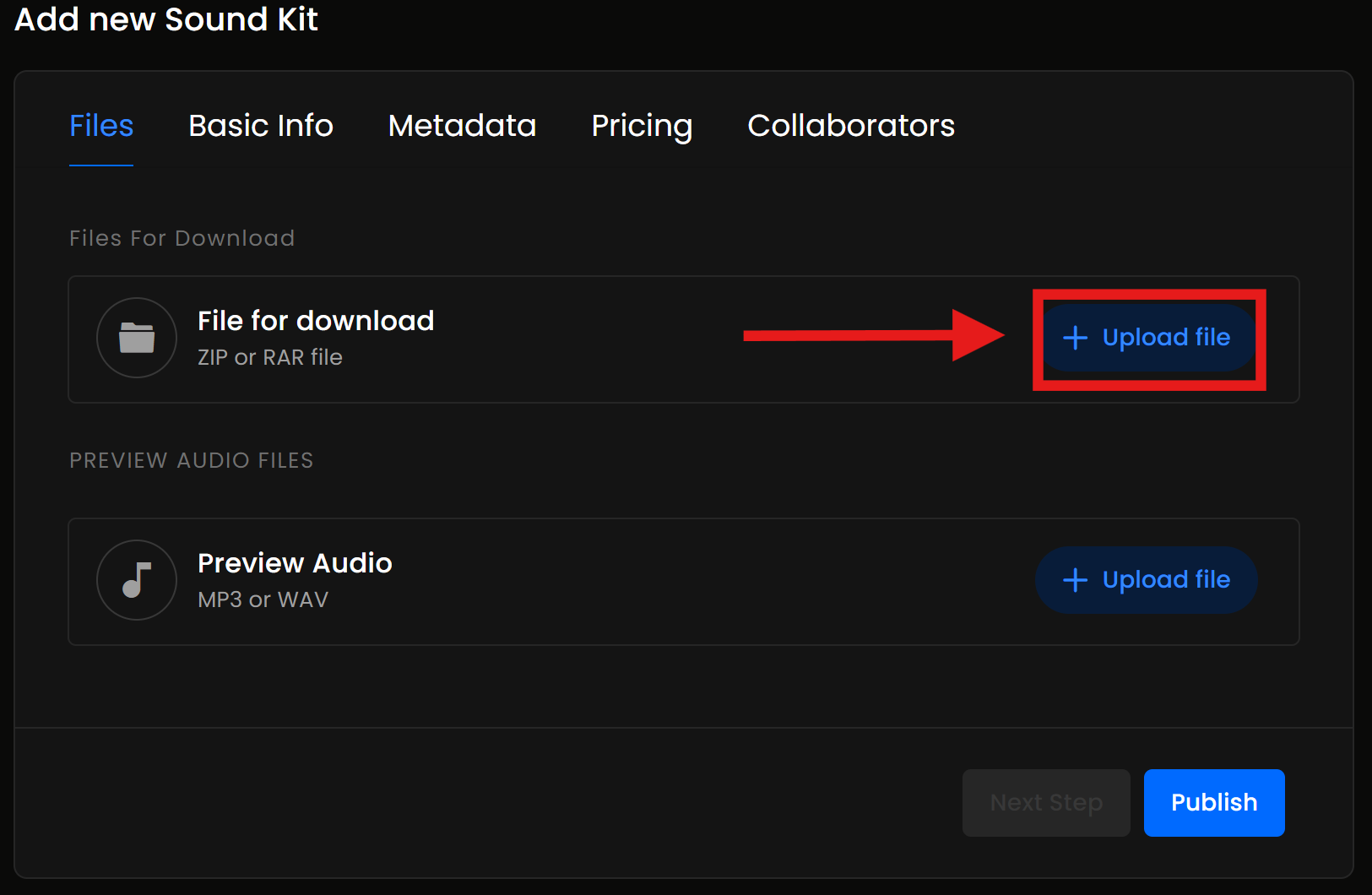Image resolution: width=1372 pixels, height=895 pixels.
Task: Select the Pricing tab
Action: [642, 126]
